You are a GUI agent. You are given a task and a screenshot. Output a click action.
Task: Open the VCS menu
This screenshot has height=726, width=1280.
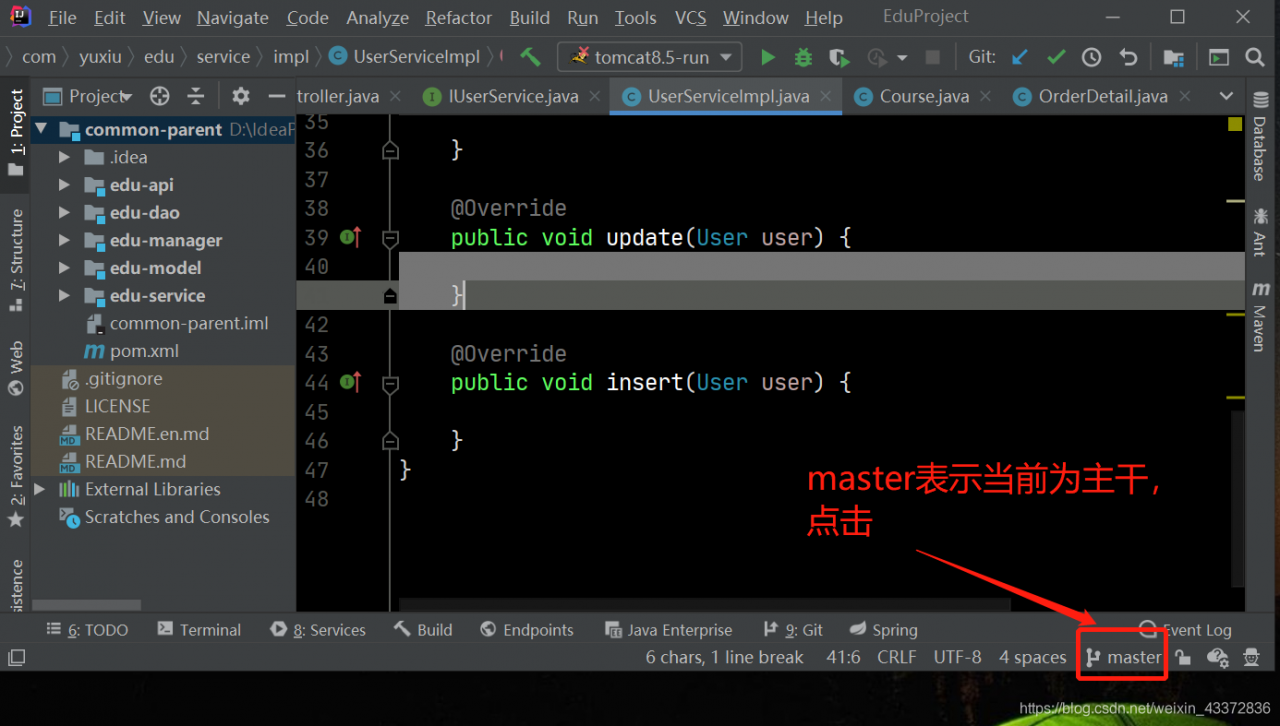coord(690,18)
